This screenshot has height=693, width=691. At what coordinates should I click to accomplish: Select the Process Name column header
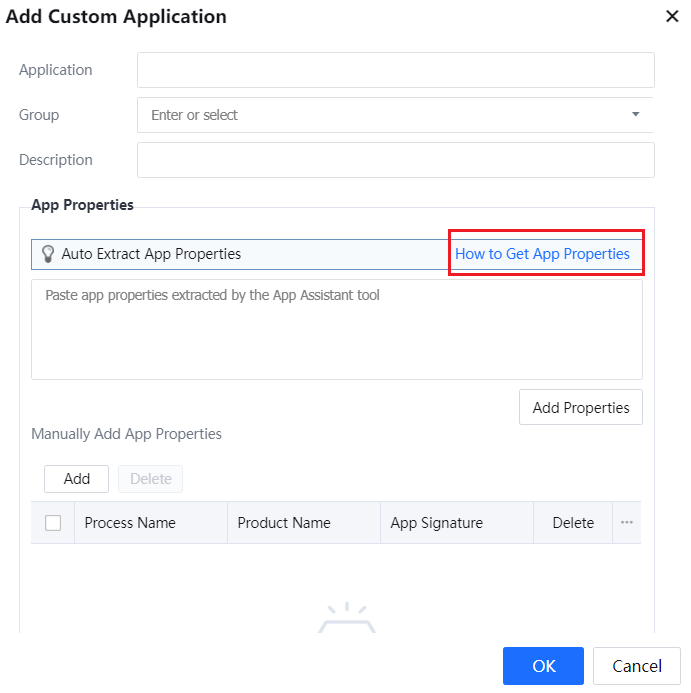coord(130,523)
